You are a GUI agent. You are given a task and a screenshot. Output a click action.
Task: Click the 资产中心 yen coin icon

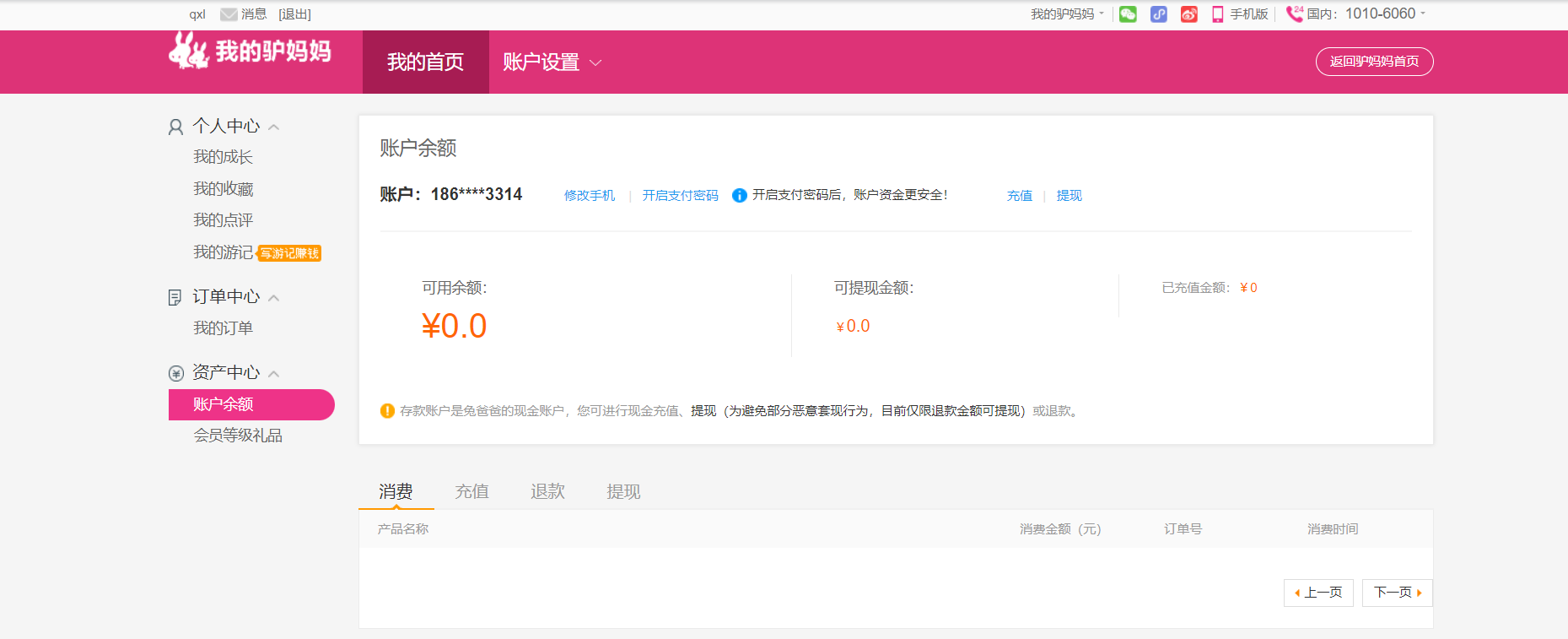[176, 373]
